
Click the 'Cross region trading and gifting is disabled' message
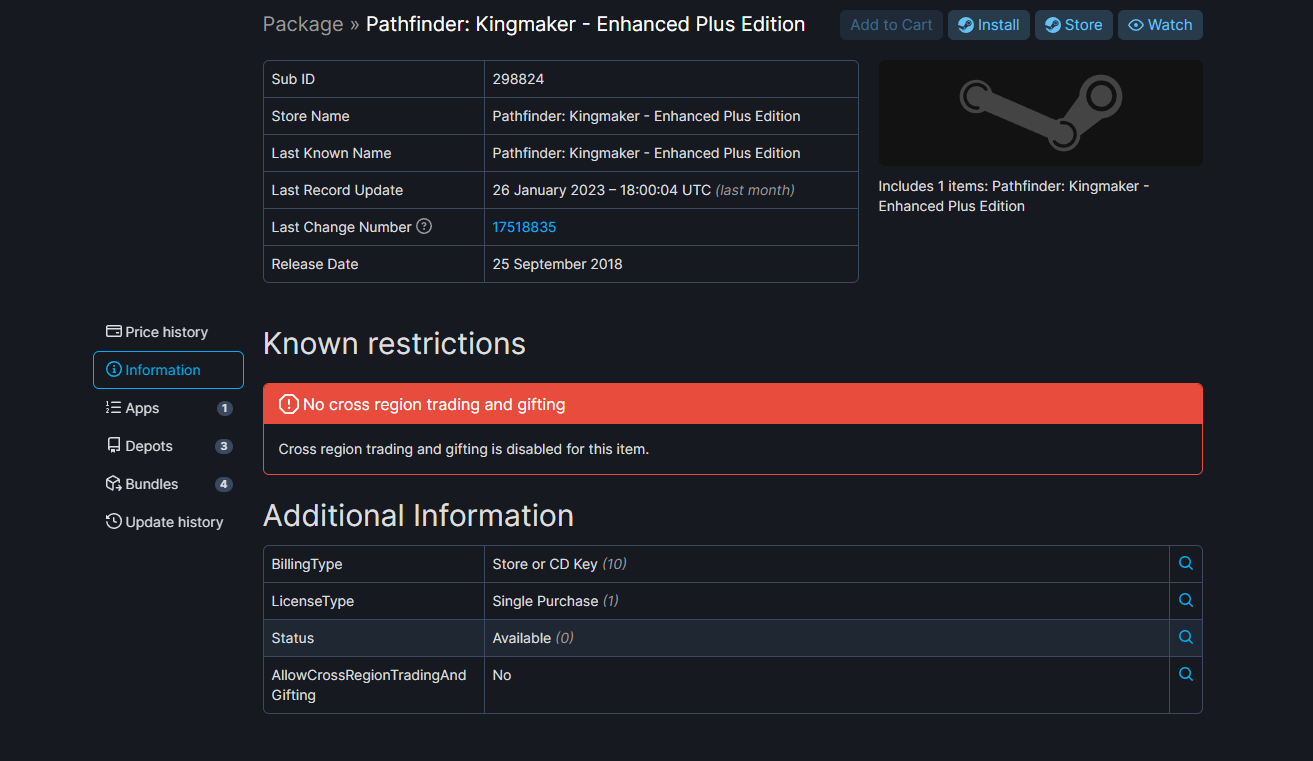tap(464, 449)
